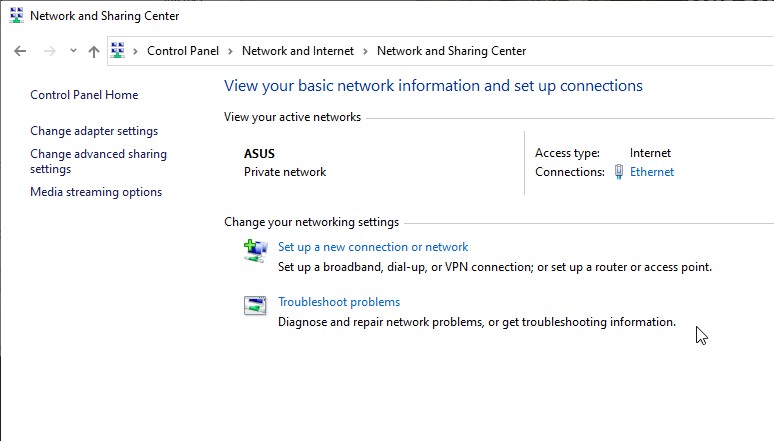Screen dimensions: 774x441
Task: Open the recent locations dropdown arrow
Action: (73, 50)
